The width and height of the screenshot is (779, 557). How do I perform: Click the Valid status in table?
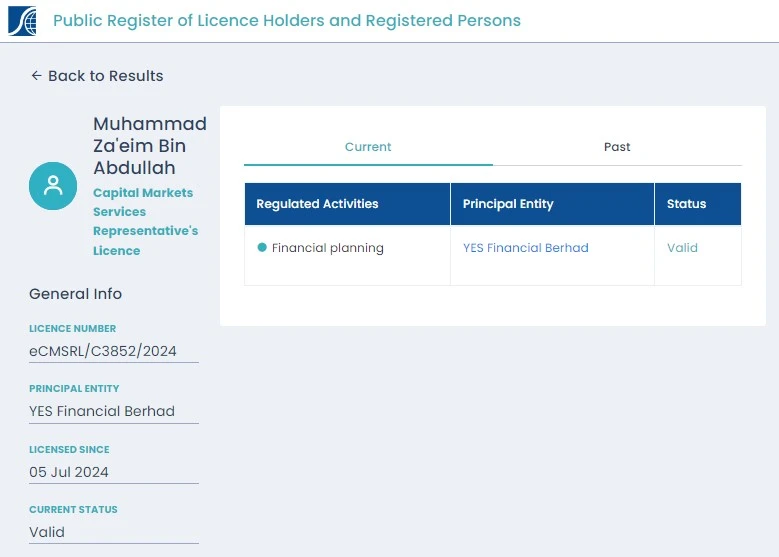pos(682,247)
